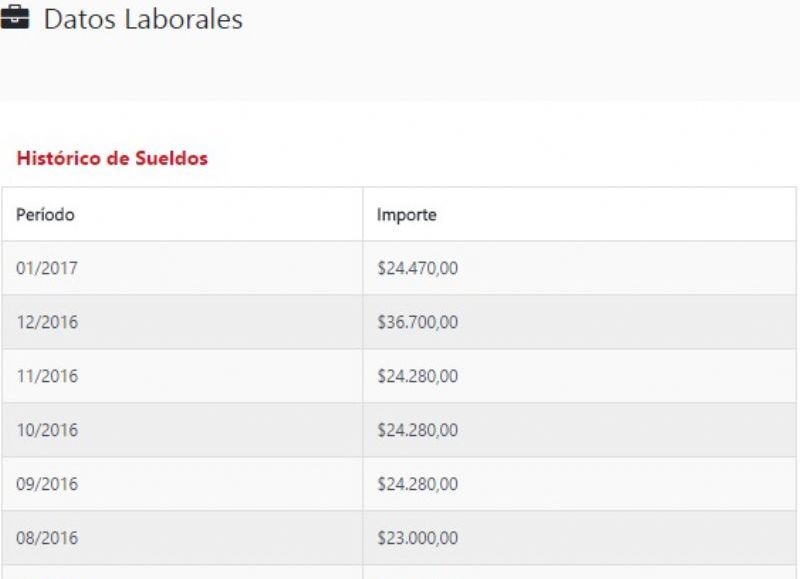Select the 10/2016 period cell
The image size is (800, 579).
[182, 430]
